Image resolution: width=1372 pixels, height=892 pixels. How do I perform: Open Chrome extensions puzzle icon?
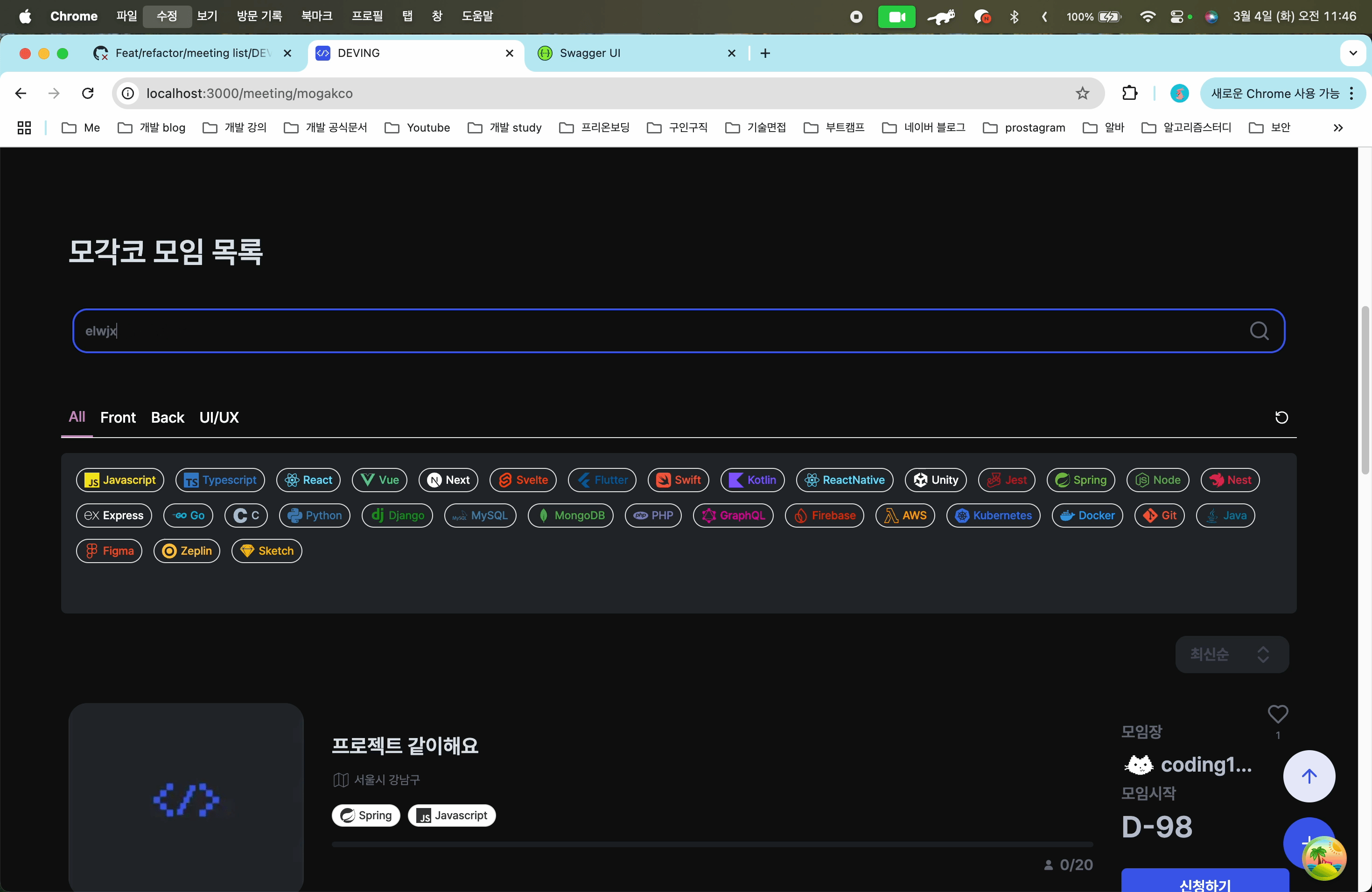click(x=1129, y=93)
